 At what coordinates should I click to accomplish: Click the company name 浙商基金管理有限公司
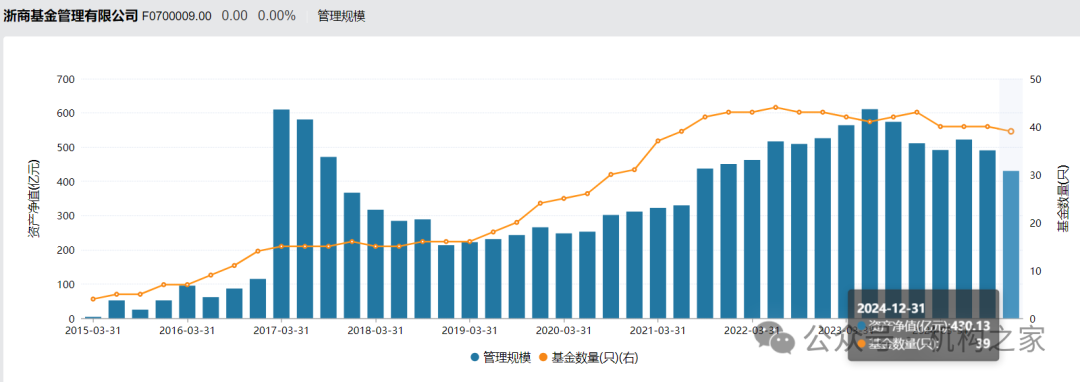[71, 16]
